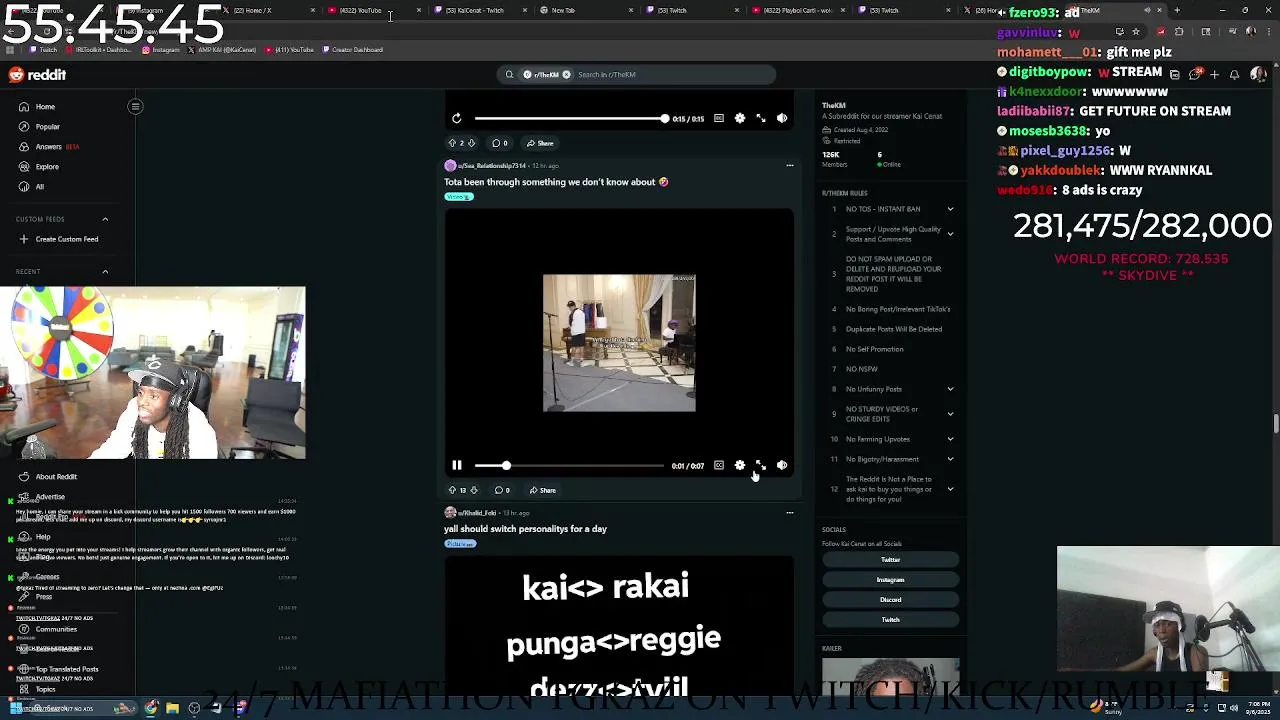Expand rule 12 Reddit is not a place
Image resolution: width=1280 pixels, height=720 pixels.
tap(950, 489)
